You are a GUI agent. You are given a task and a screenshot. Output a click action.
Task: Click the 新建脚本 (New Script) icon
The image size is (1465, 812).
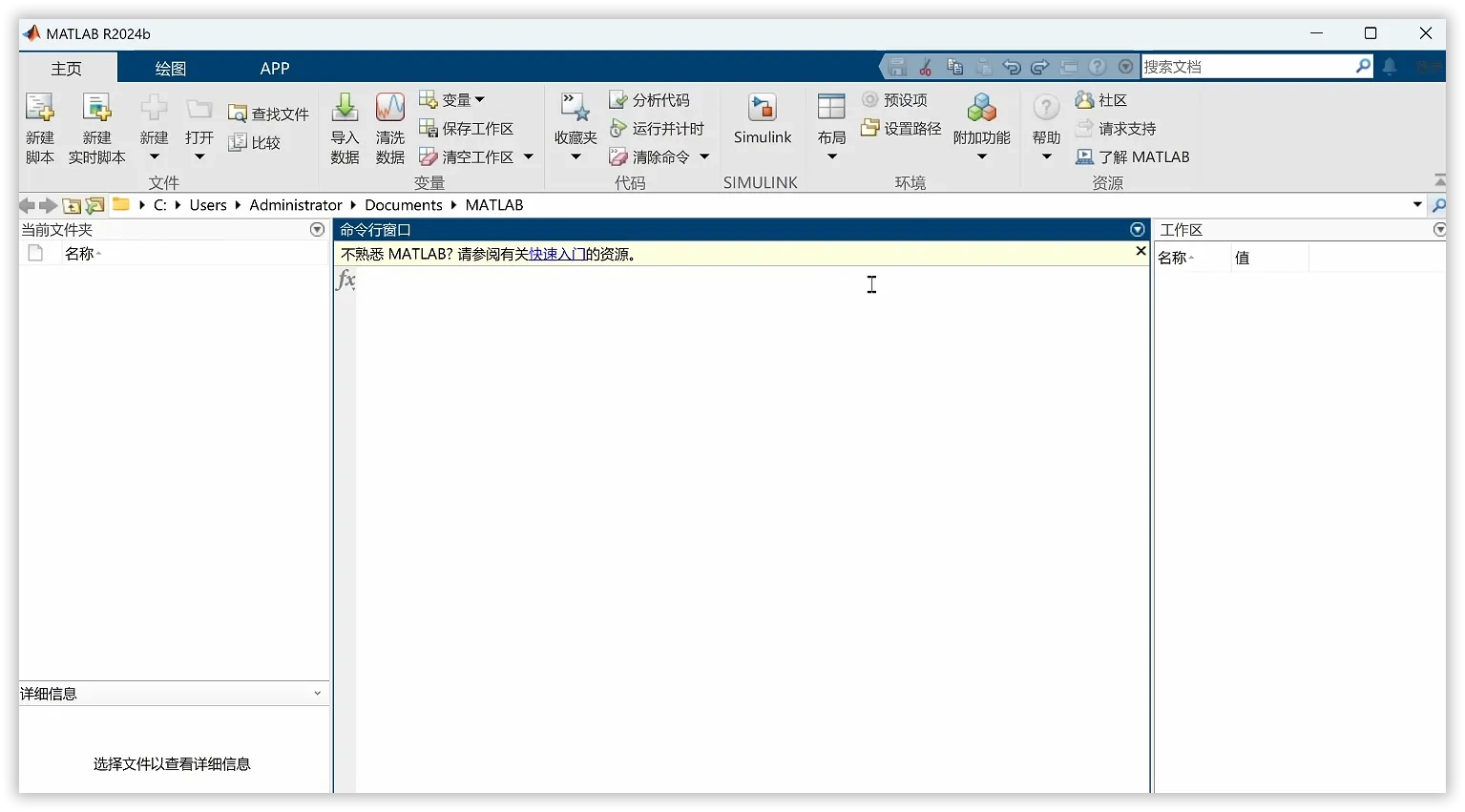[39, 108]
